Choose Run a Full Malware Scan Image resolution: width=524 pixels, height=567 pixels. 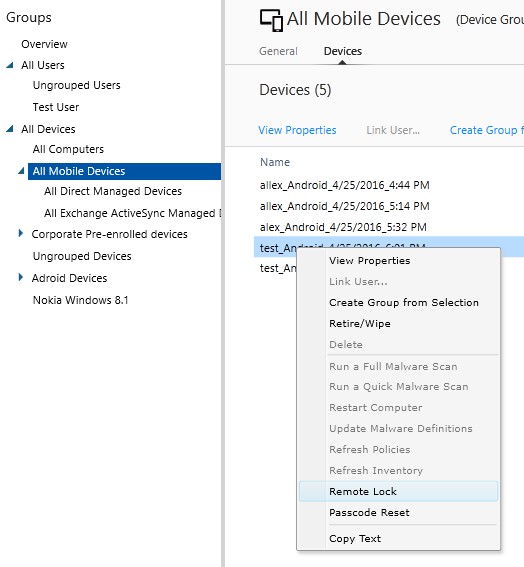[x=398, y=367]
